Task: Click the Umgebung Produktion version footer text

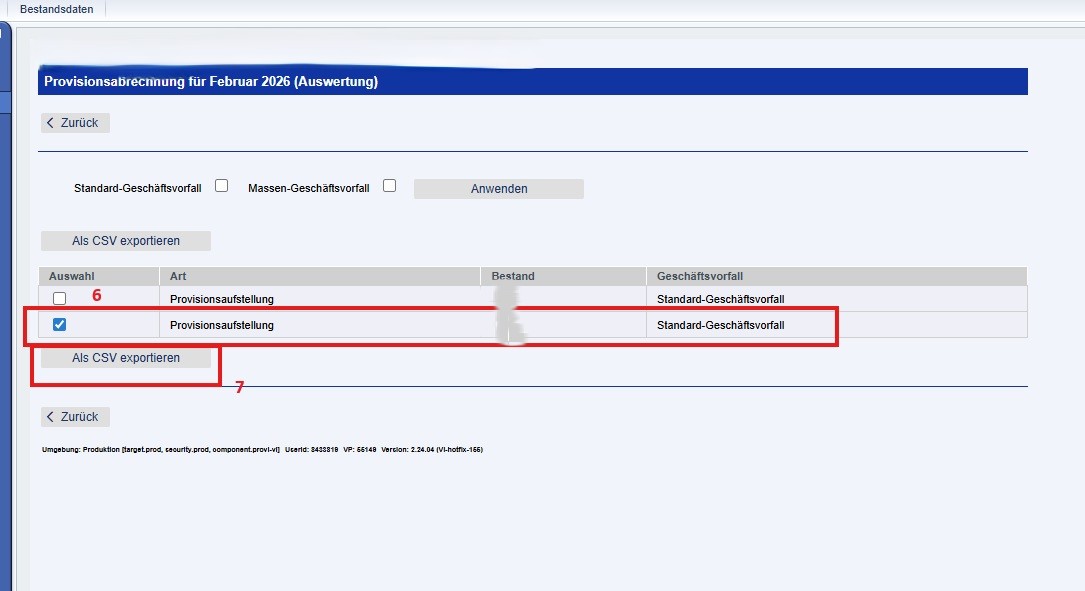Action: point(262,450)
